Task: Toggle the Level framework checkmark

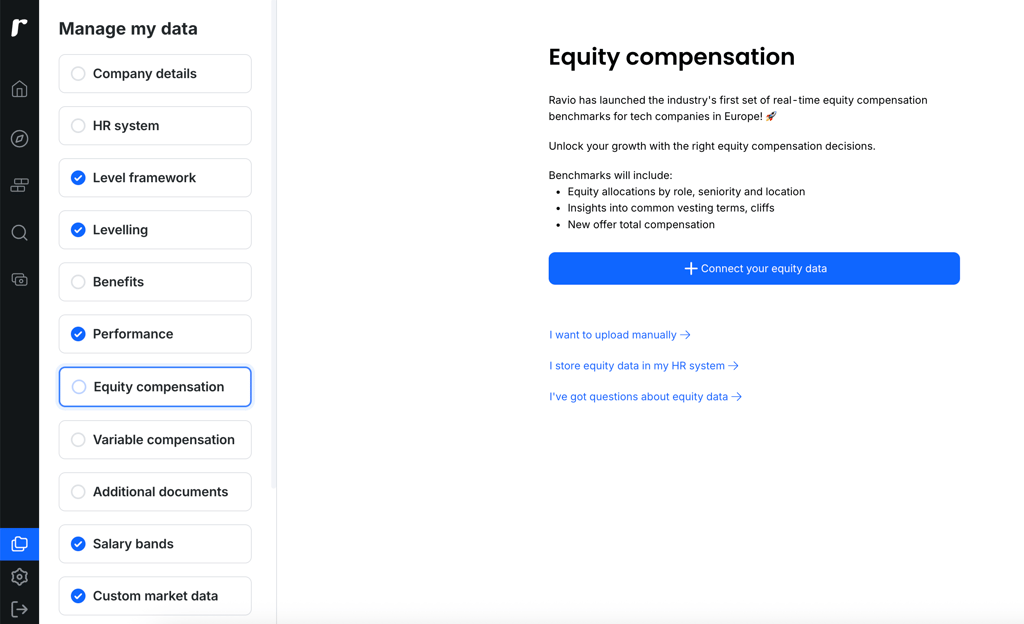Action: (x=78, y=178)
